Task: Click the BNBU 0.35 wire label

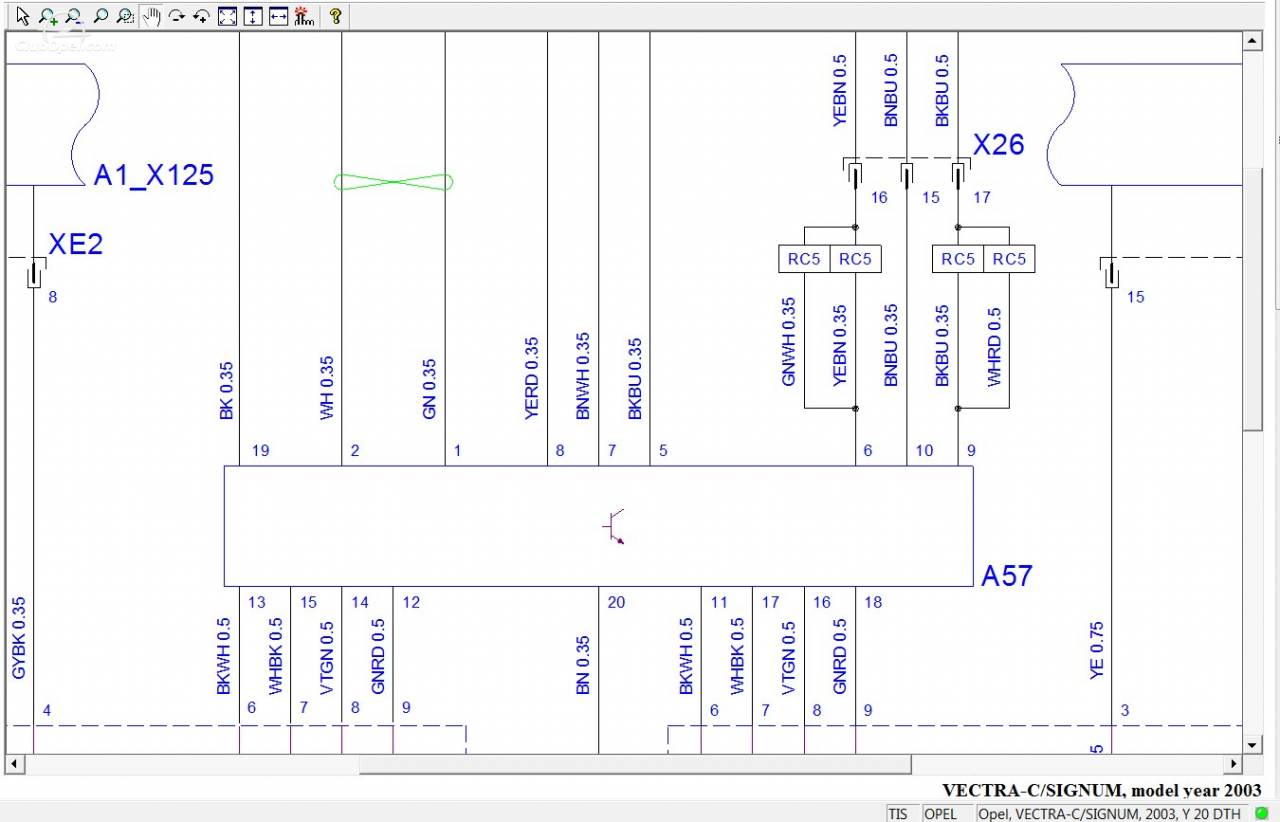Action: (891, 346)
